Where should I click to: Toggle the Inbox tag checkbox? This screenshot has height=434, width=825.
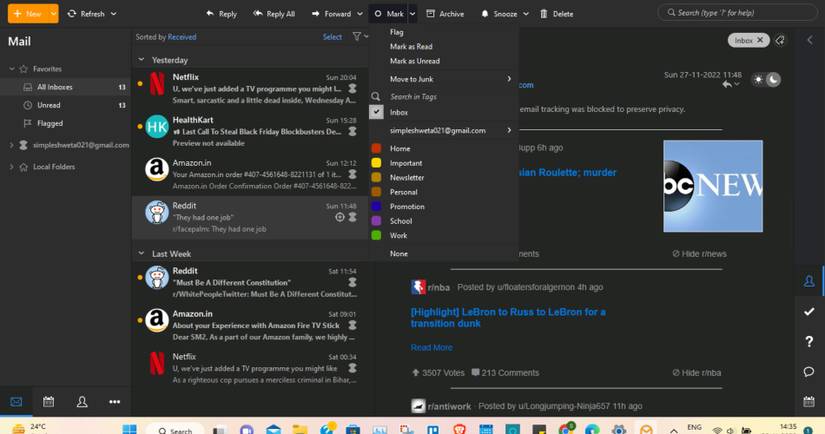[376, 112]
